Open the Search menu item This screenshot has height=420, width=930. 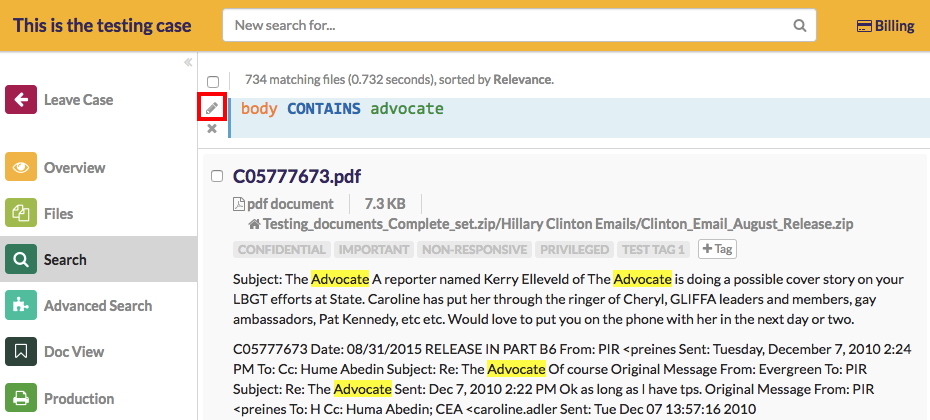pos(65,260)
